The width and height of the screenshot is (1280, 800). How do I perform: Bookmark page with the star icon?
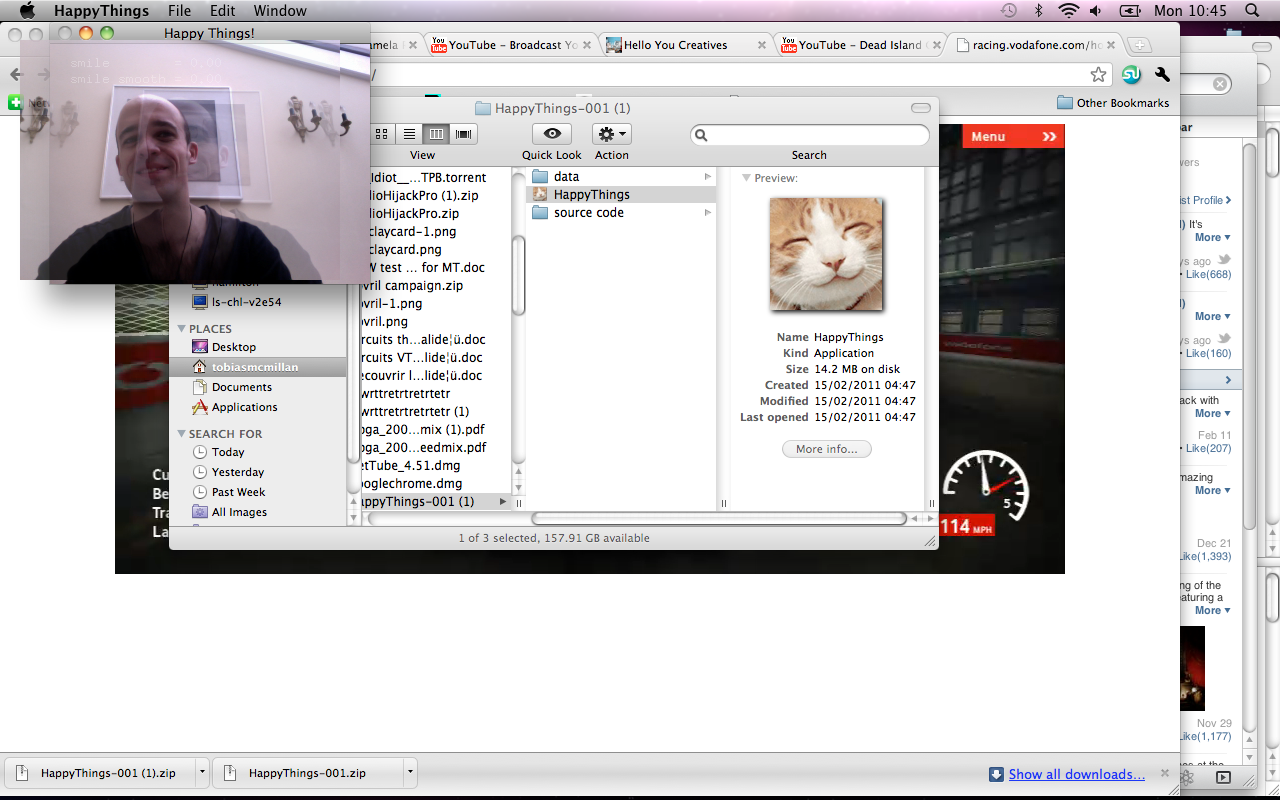[1098, 75]
